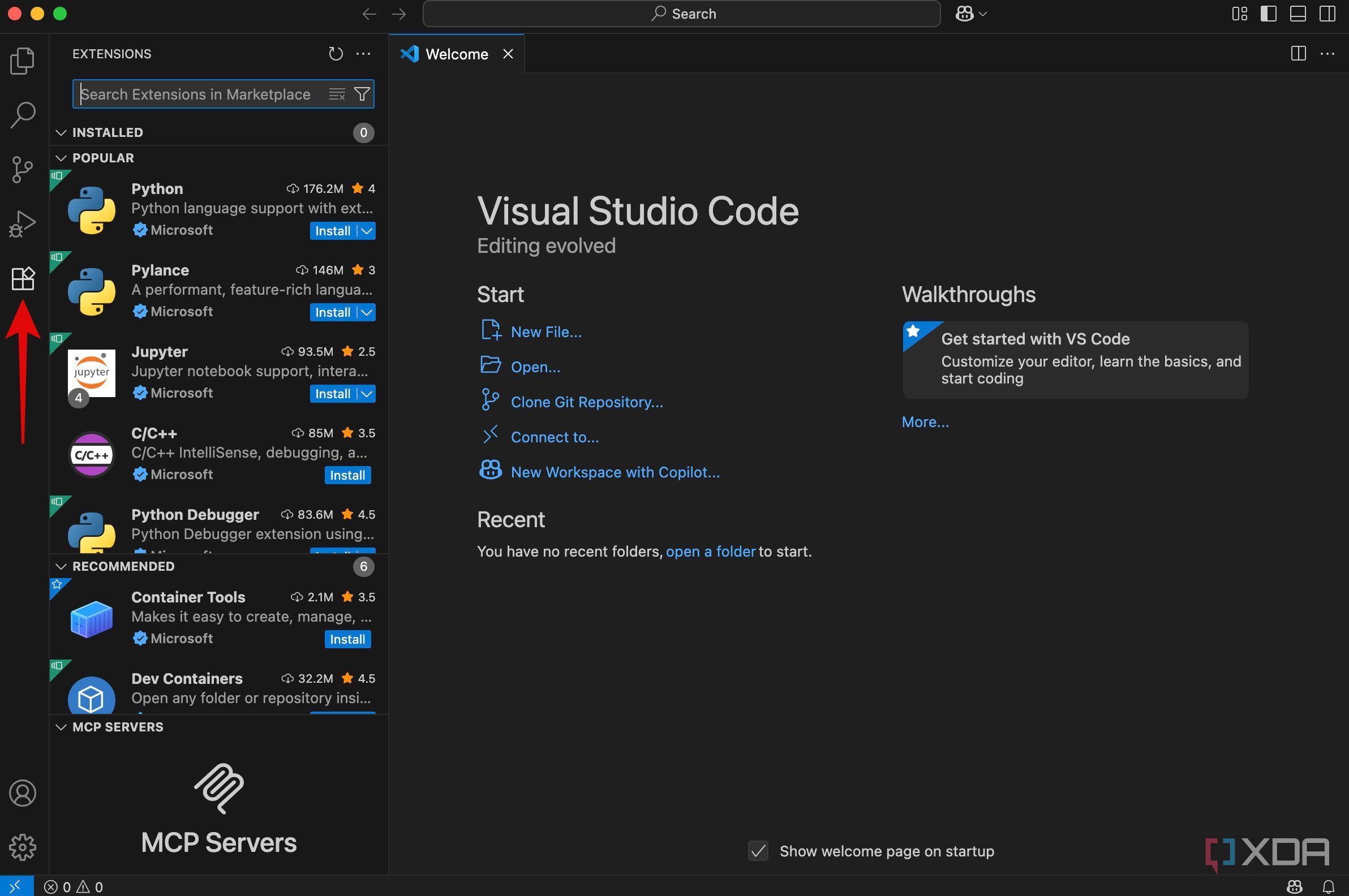Screen dimensions: 1349x896
Task: Install the C/C++ extension
Action: [x=347, y=475]
